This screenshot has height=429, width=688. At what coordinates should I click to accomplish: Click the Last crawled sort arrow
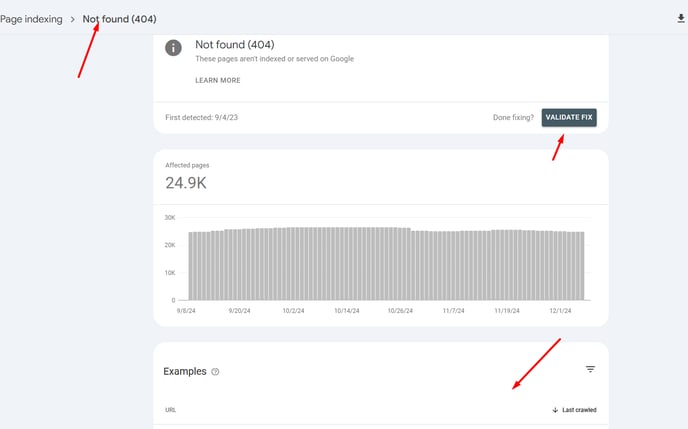pos(555,410)
